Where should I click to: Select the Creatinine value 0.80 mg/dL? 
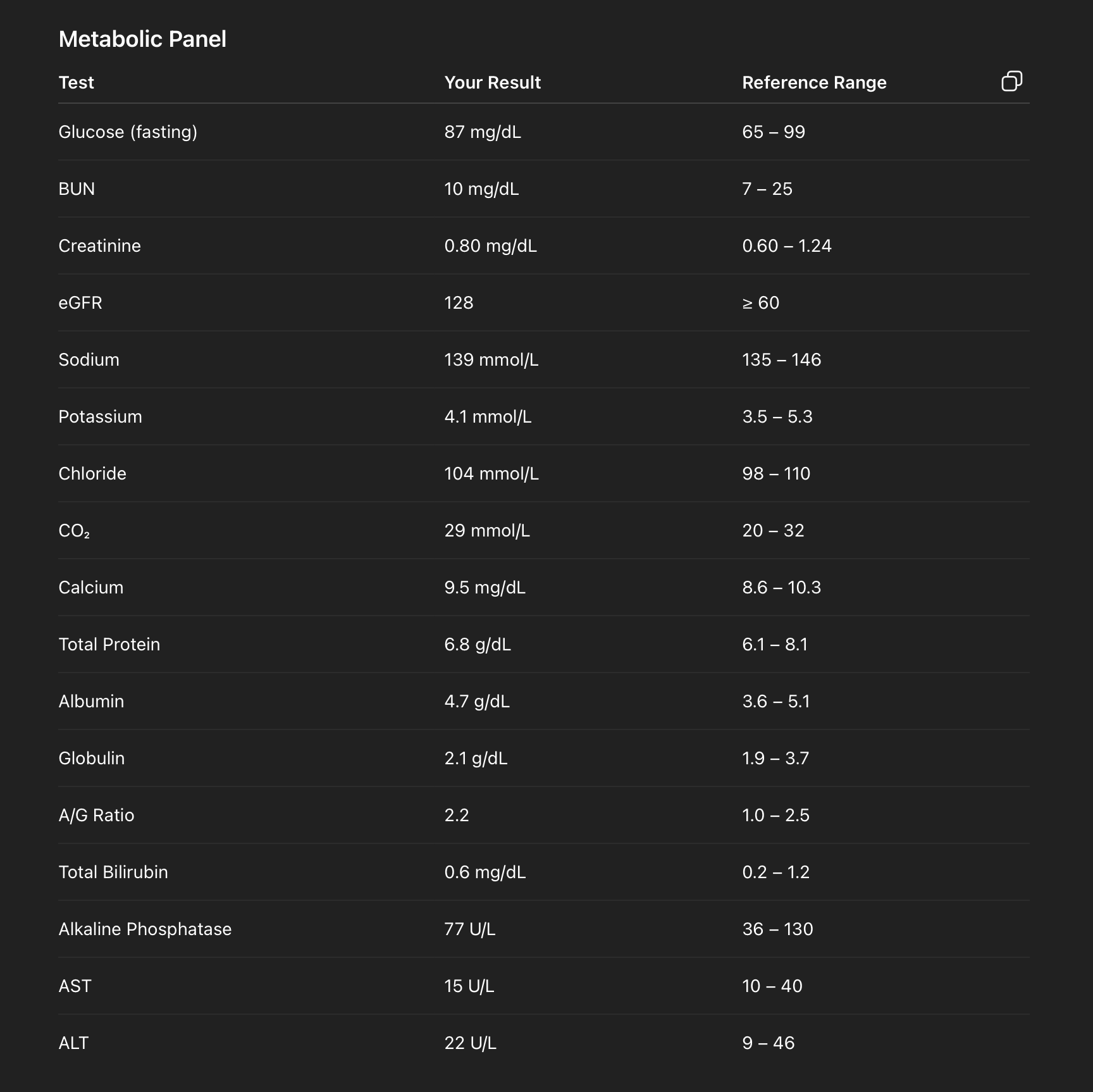[x=490, y=245]
